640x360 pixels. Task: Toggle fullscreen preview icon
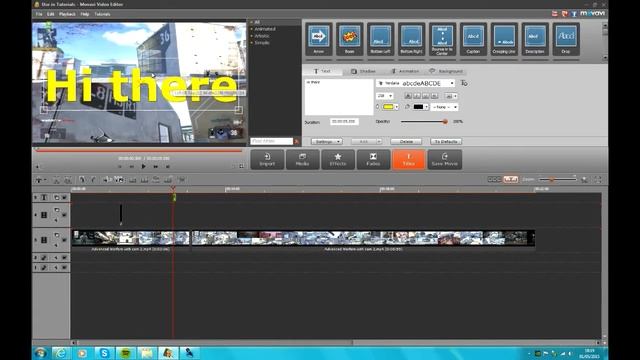point(241,166)
